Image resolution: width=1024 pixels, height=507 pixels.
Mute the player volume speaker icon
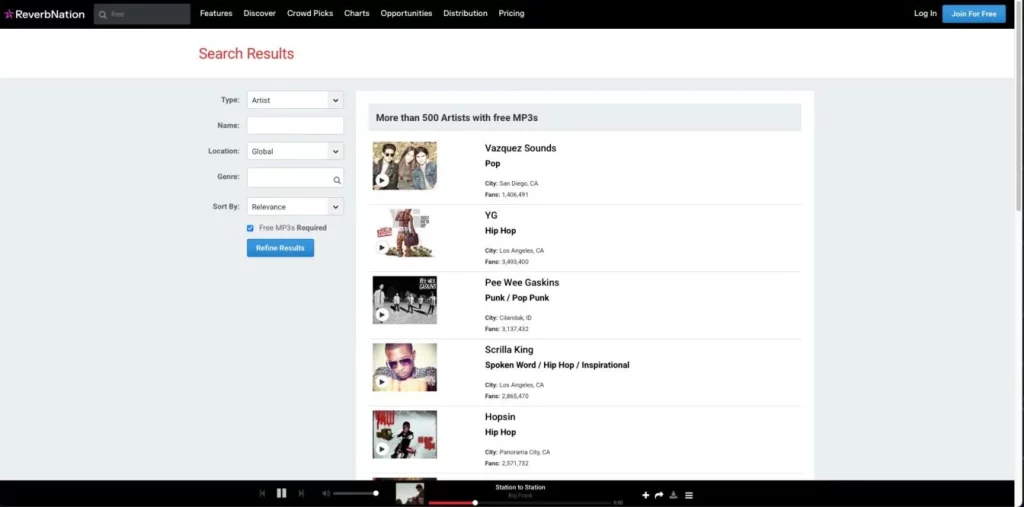[326, 493]
